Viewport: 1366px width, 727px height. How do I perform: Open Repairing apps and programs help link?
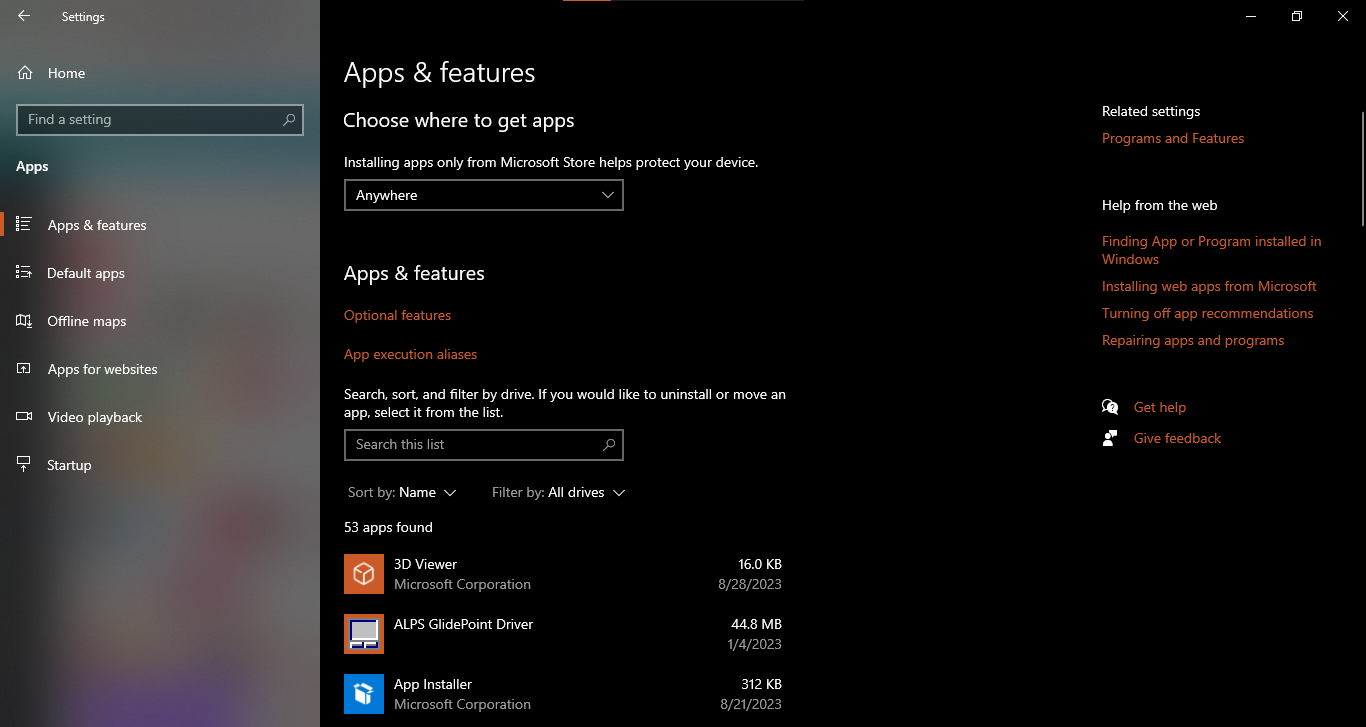click(x=1193, y=340)
